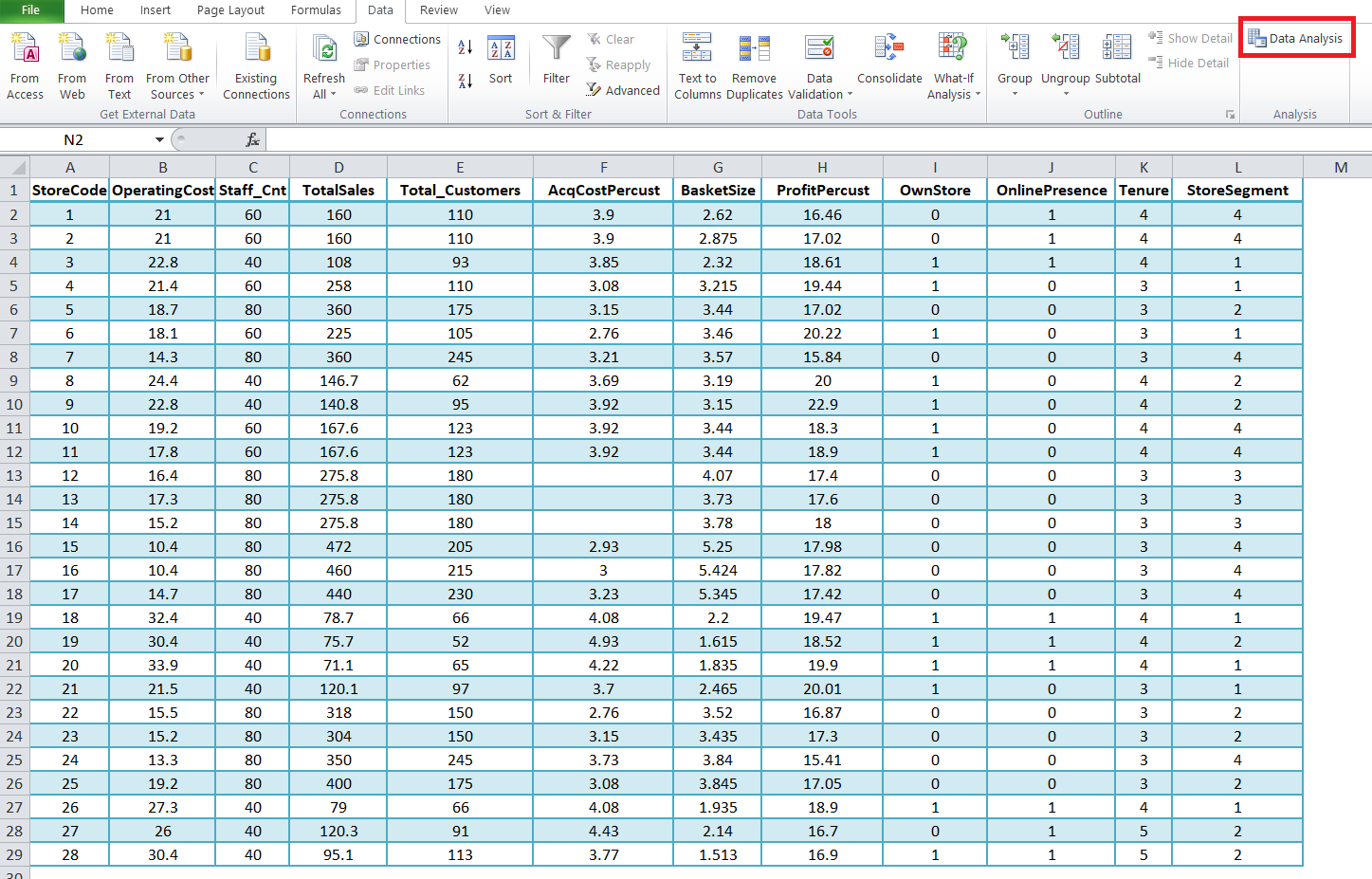Open Data Validation icon
The height and width of the screenshot is (879, 1372).
tap(819, 48)
